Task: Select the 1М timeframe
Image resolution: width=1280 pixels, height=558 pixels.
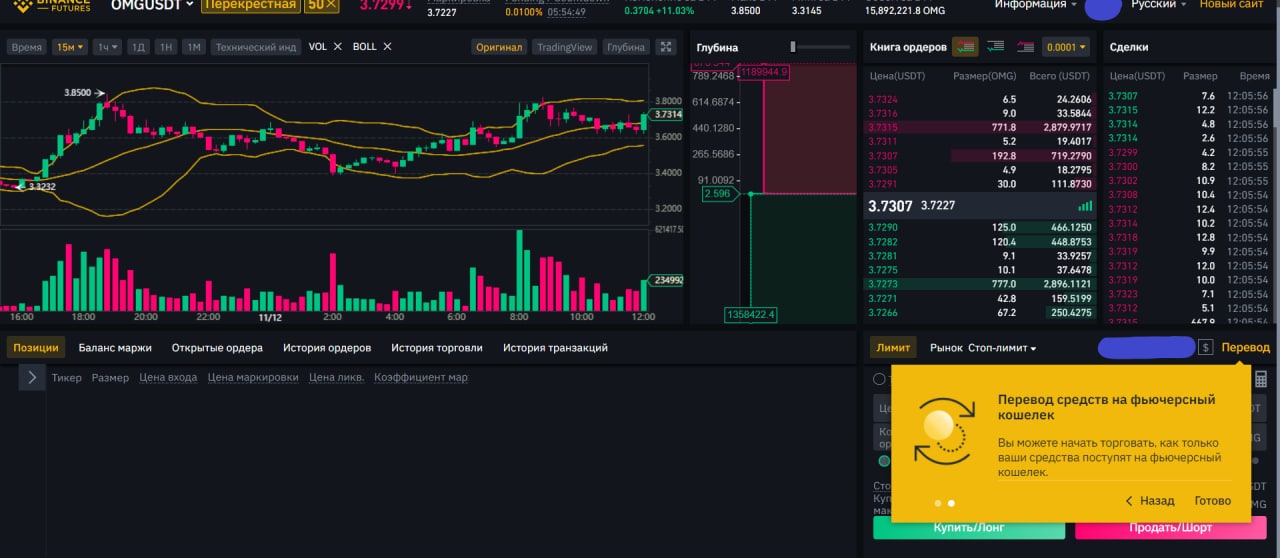Action: click(194, 47)
